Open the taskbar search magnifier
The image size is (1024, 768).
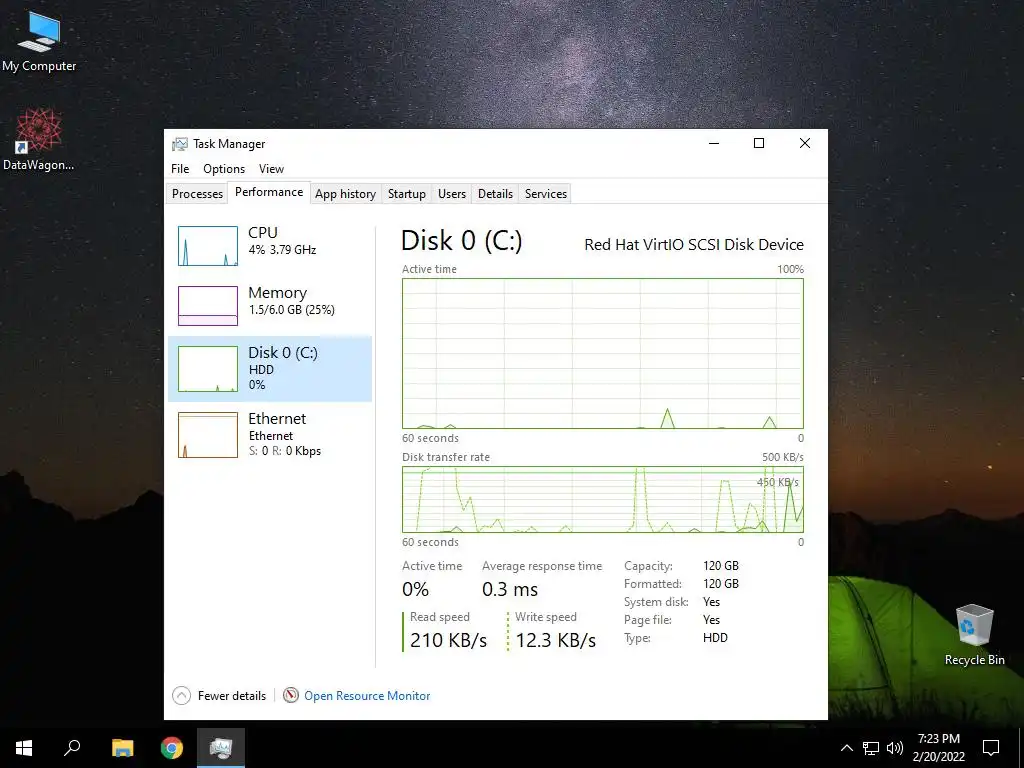[x=72, y=748]
